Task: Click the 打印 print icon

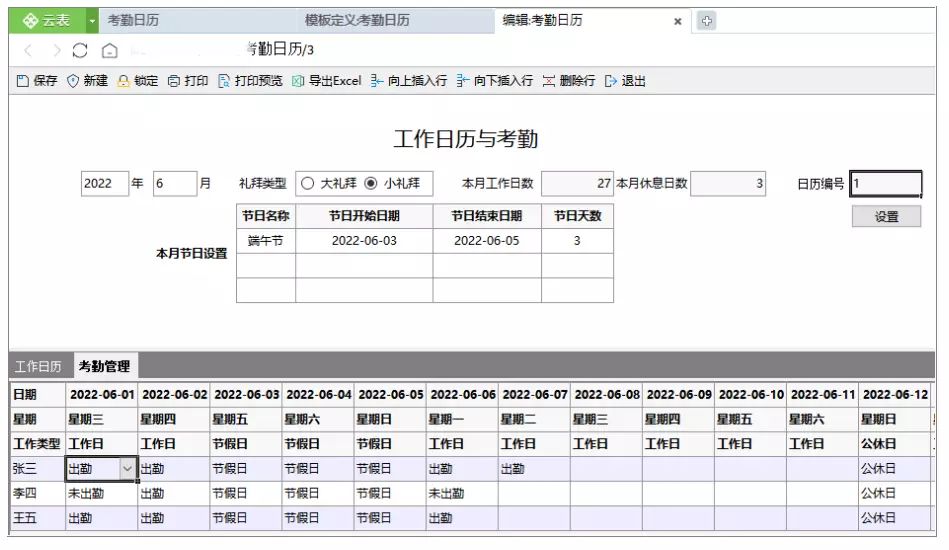Action: click(174, 81)
